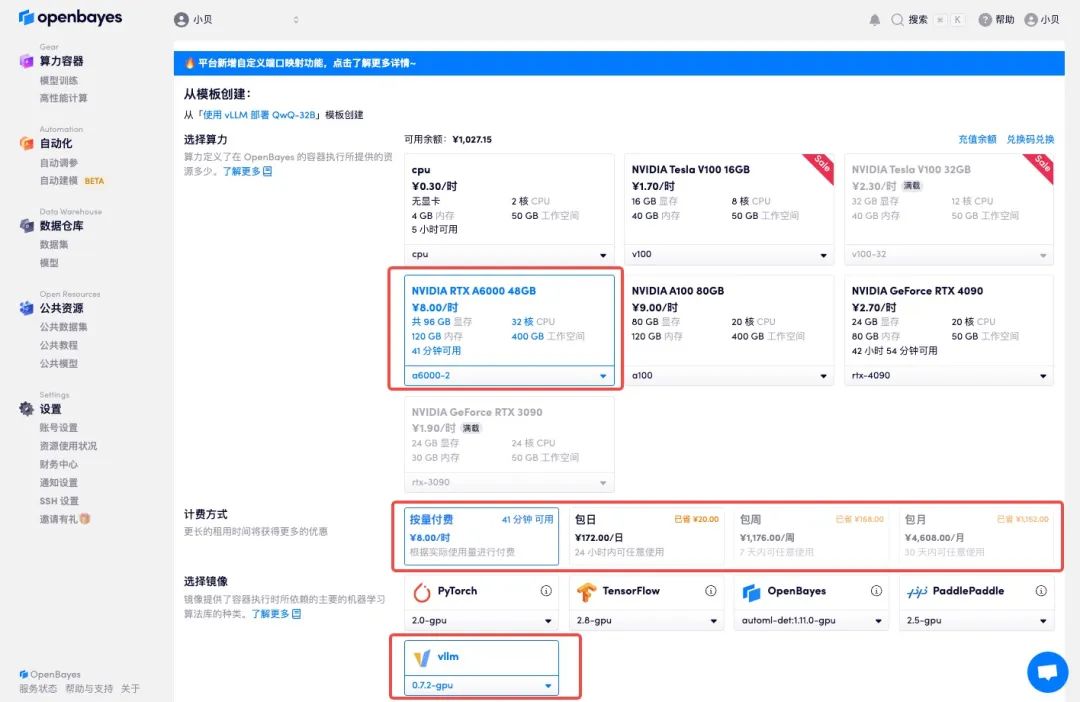Screen dimensions: 1080x702
Task: Open the v100 spec dropdown
Action: 729,254
